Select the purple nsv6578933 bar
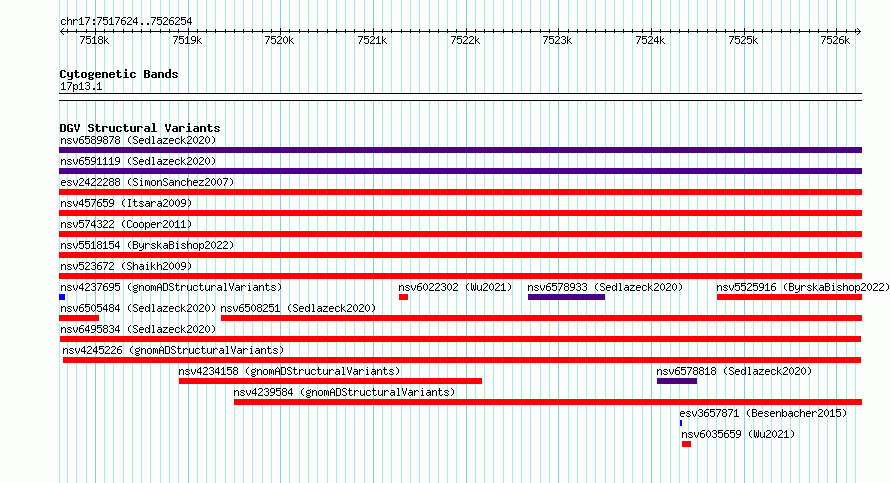890x483 pixels. point(566,297)
